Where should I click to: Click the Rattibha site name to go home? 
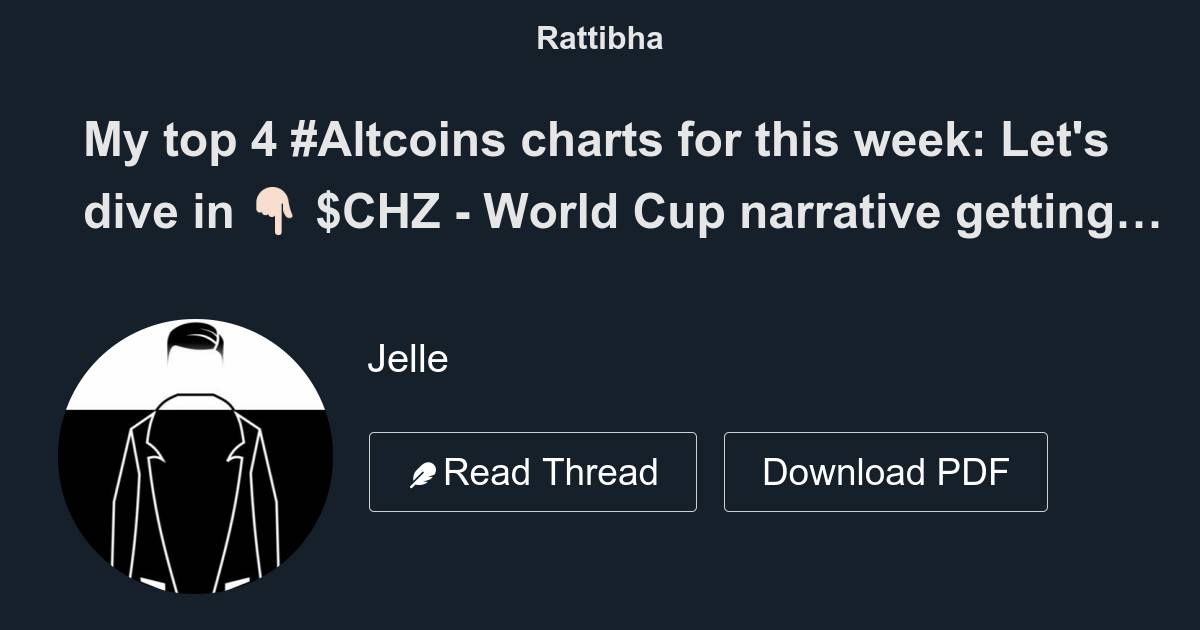tap(599, 38)
